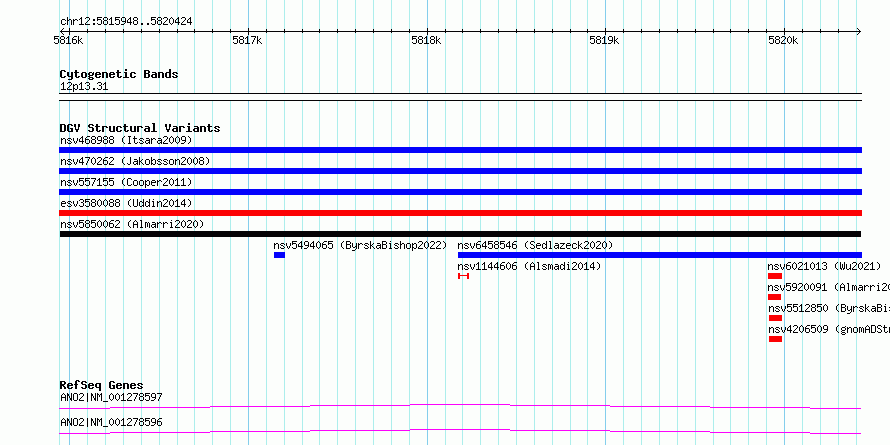The width and height of the screenshot is (890, 445).
Task: Click the RefSeq Genes track title
Action: pyautogui.click(x=101, y=385)
